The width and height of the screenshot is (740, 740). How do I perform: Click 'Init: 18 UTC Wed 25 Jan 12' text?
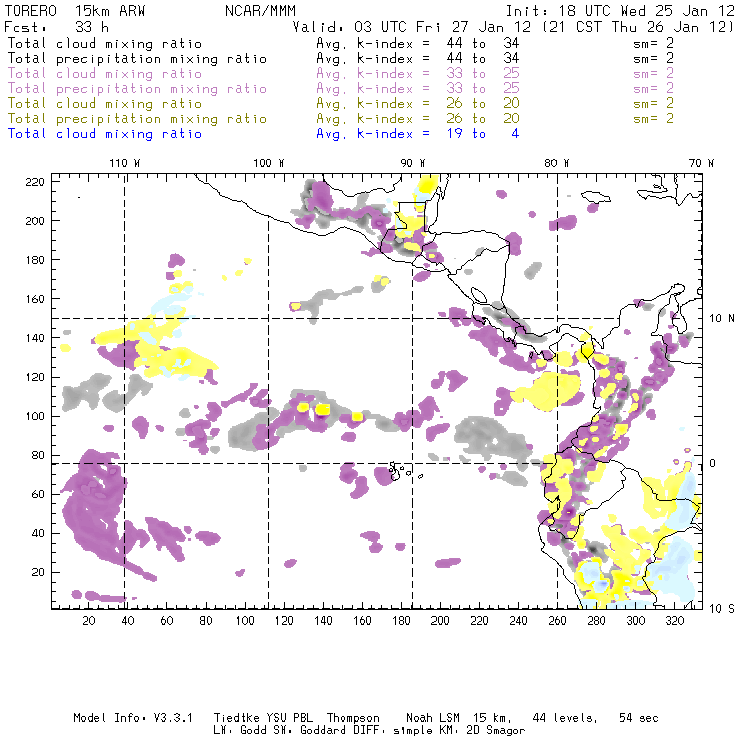point(620,11)
